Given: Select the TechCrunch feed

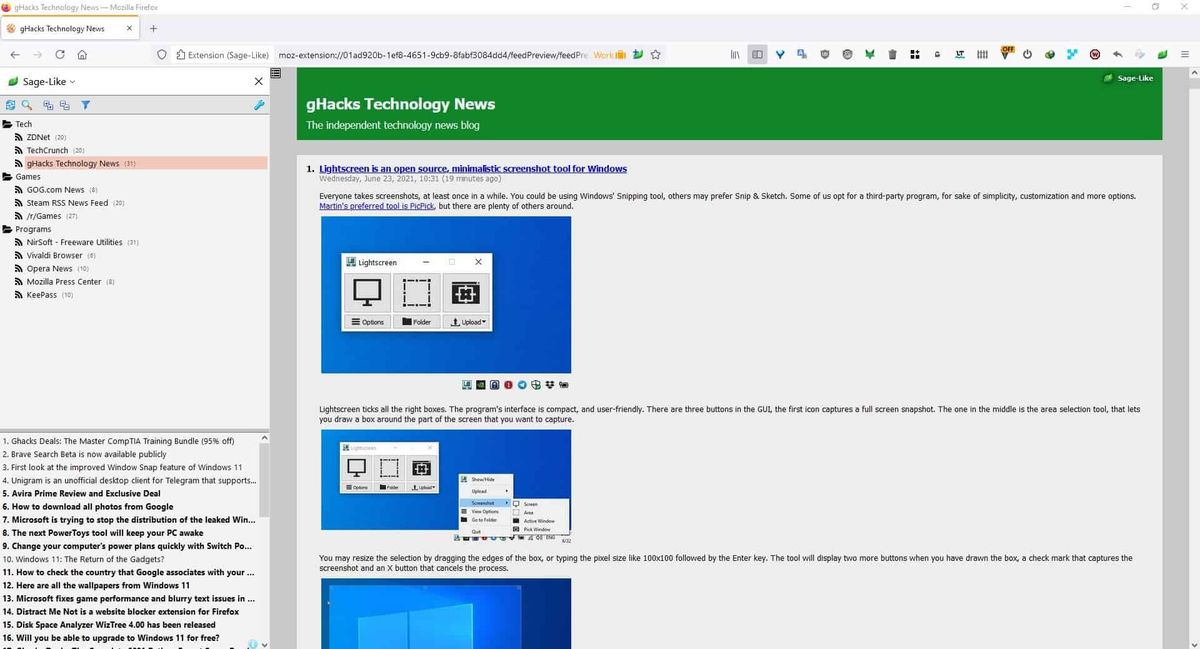Looking at the screenshot, I should tap(49, 150).
